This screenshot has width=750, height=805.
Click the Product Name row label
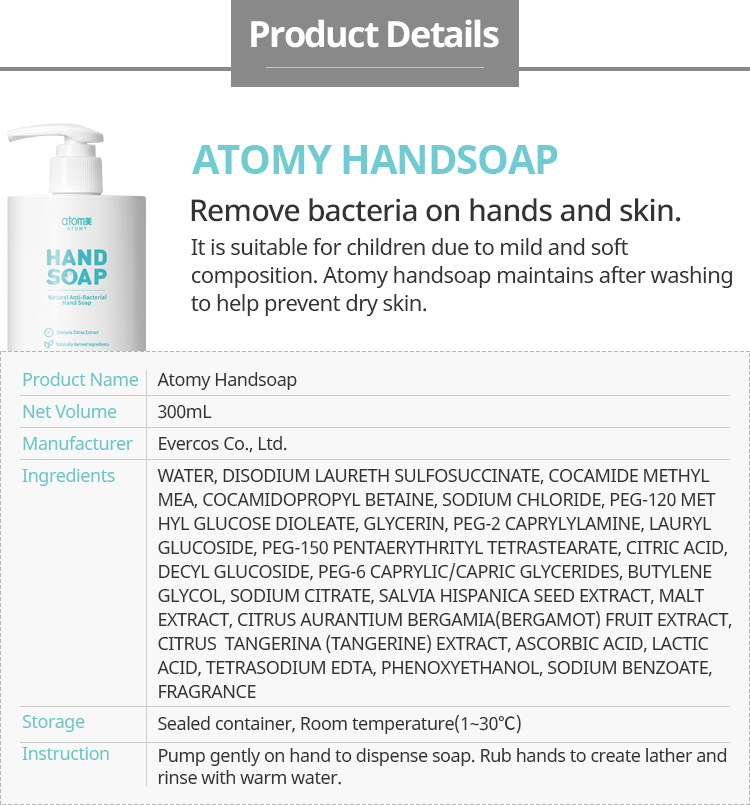point(80,380)
